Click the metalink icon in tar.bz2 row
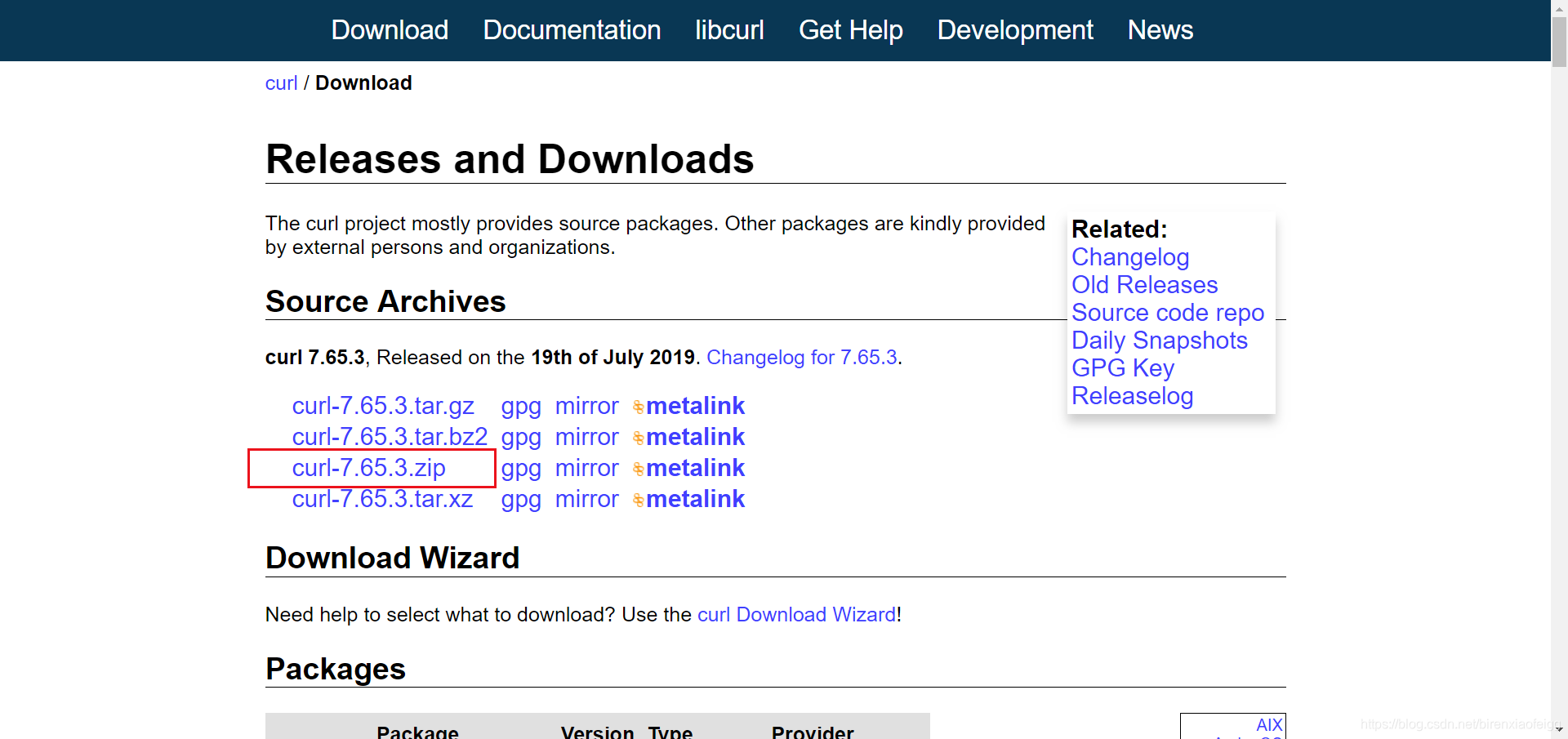Screen dimensions: 1568x739 639,438
